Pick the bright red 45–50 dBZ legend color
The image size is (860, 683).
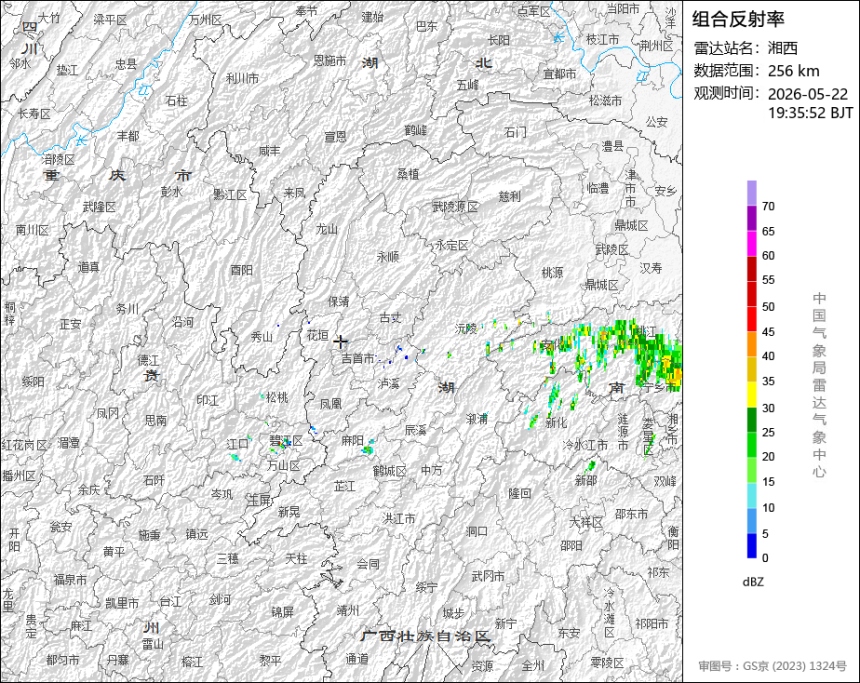[751, 319]
